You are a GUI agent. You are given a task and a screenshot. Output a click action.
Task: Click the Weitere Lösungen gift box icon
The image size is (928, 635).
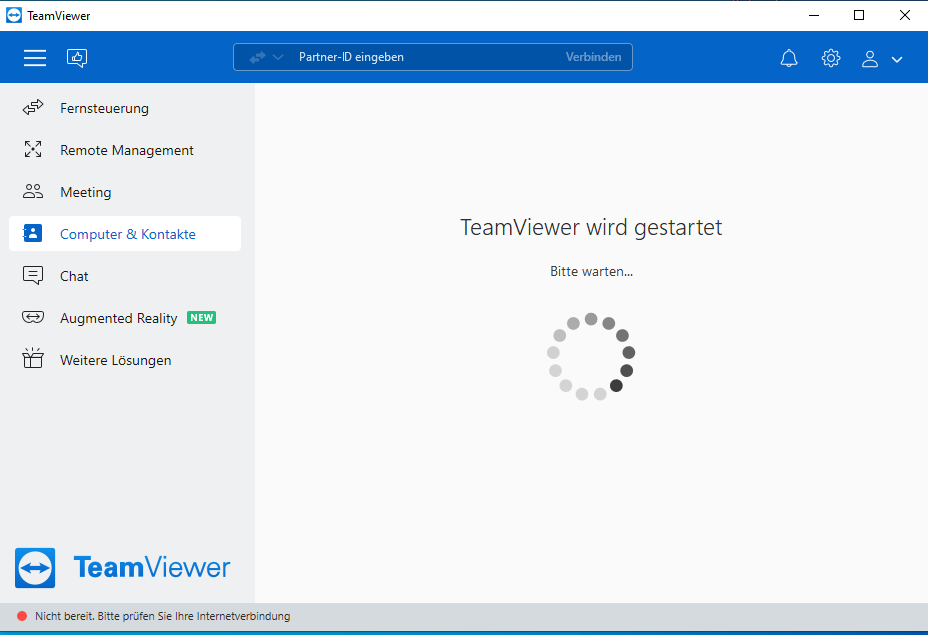pos(33,358)
